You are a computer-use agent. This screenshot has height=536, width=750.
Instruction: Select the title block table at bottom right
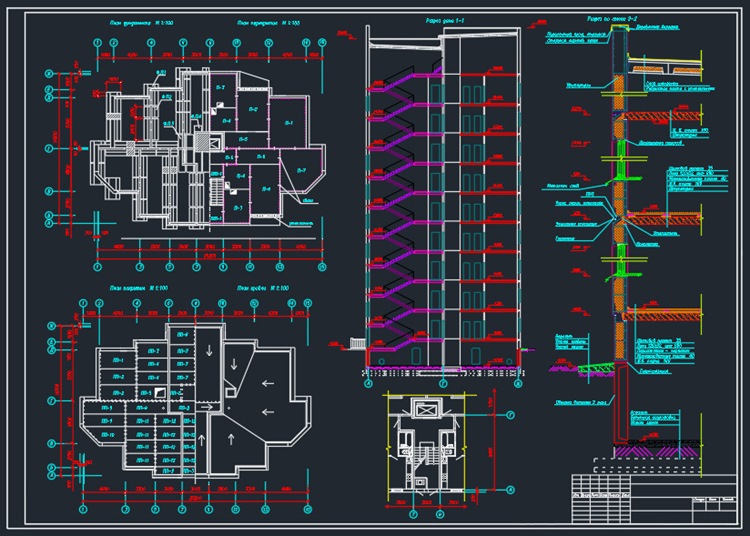(x=654, y=499)
